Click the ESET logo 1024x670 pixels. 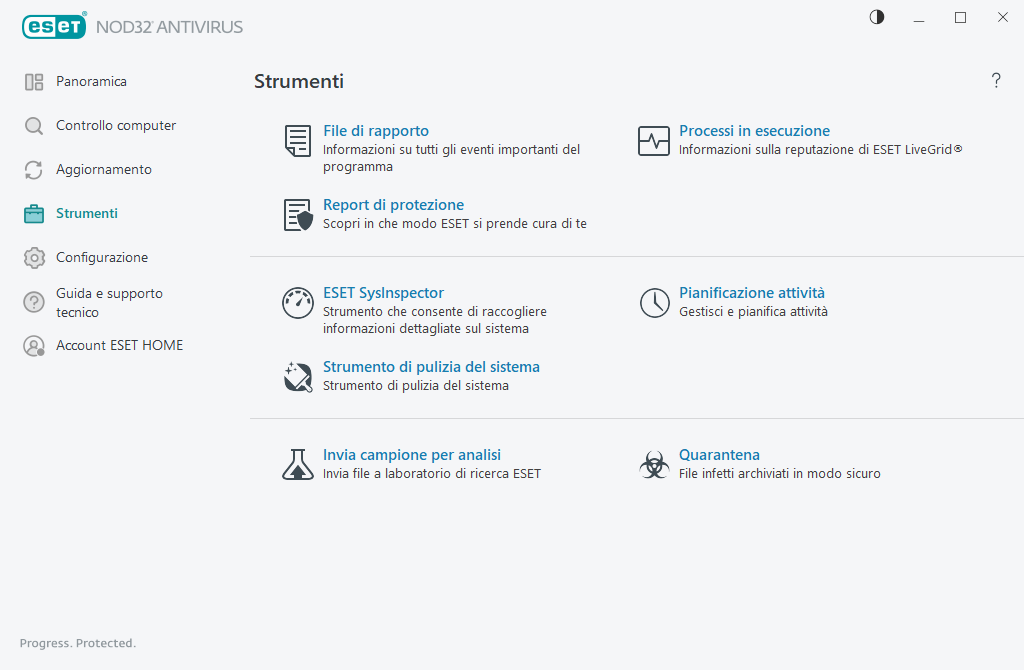tap(55, 27)
